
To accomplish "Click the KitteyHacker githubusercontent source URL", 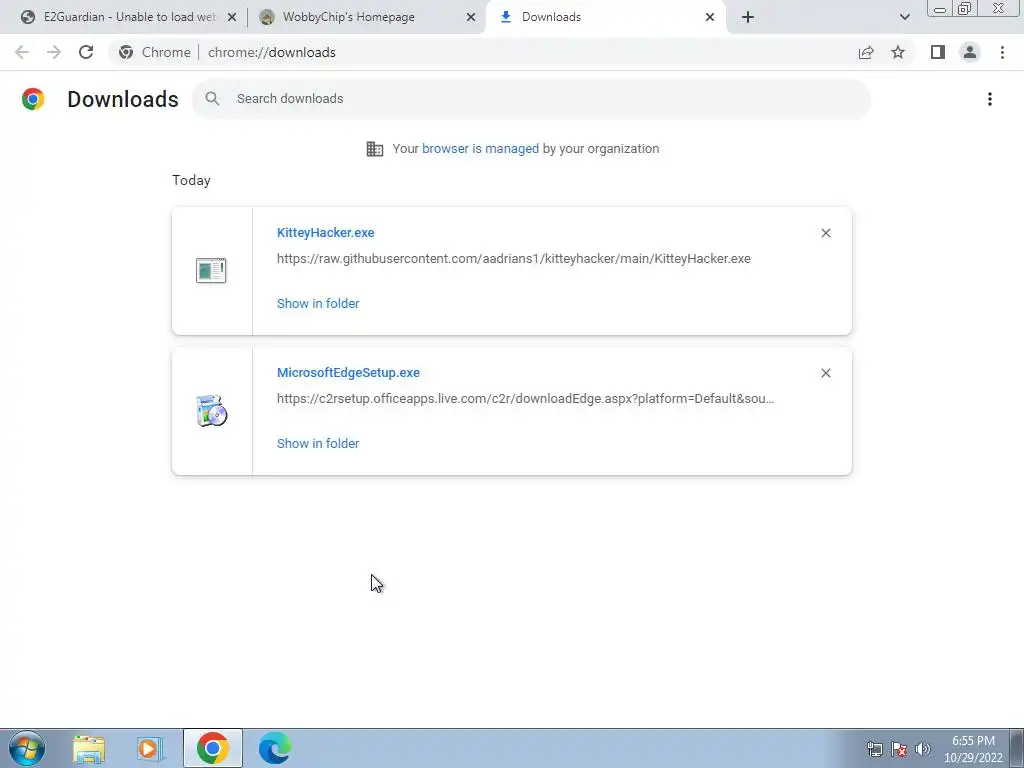I will tap(513, 259).
